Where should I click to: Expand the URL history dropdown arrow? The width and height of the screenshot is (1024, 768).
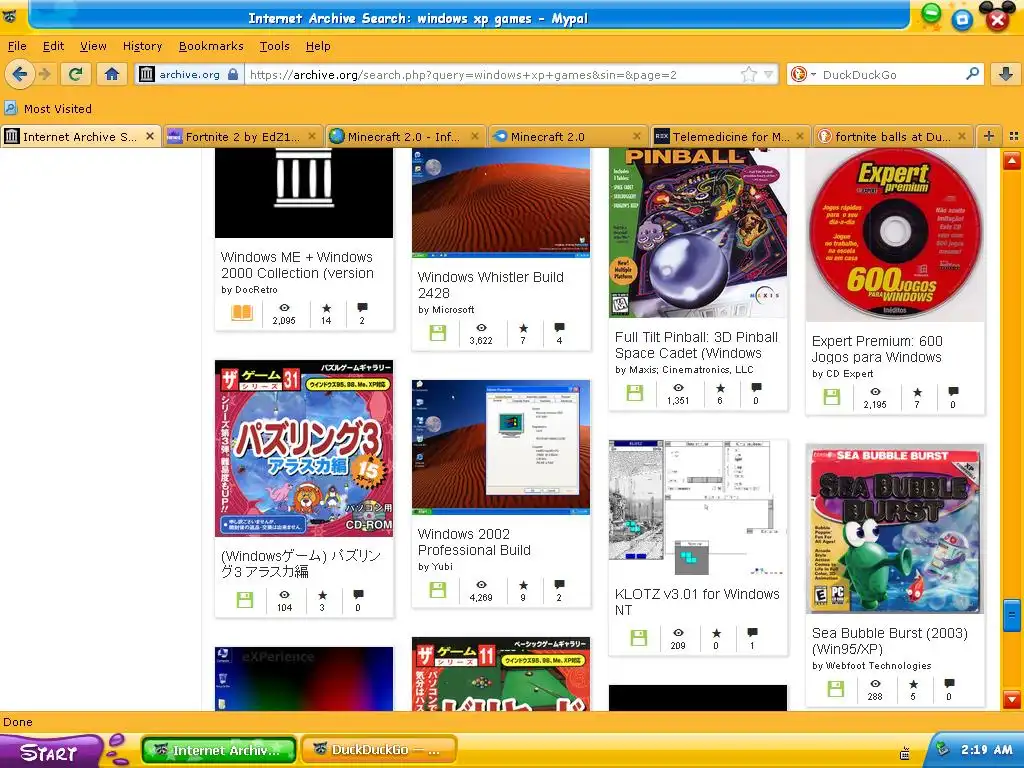coord(769,74)
